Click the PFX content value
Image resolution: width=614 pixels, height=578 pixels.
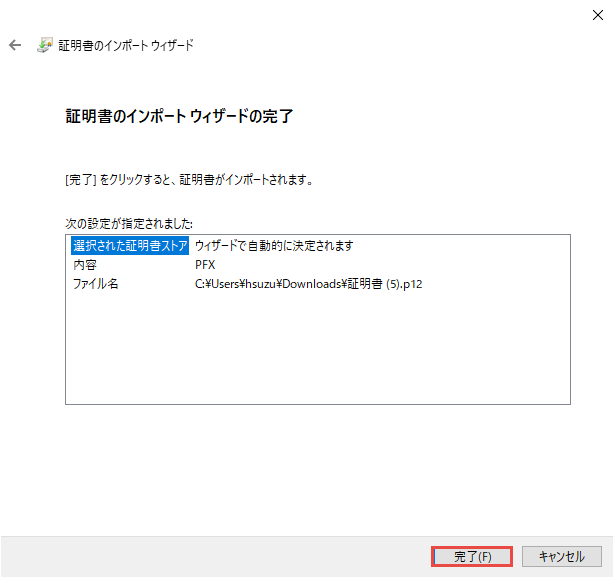pos(205,265)
